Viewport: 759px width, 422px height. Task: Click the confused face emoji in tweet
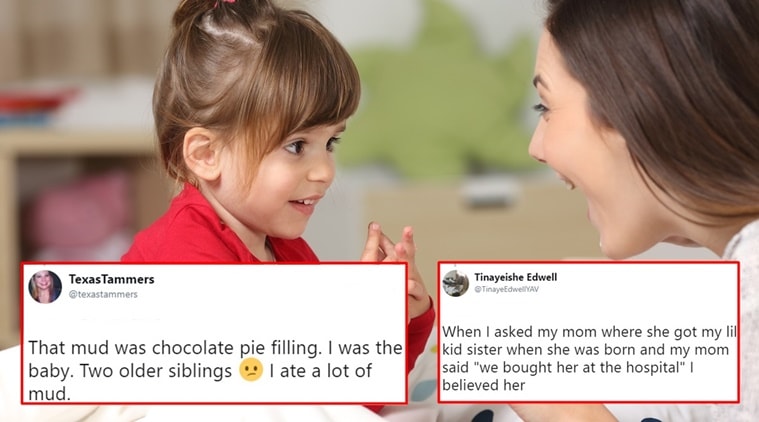(x=251, y=370)
